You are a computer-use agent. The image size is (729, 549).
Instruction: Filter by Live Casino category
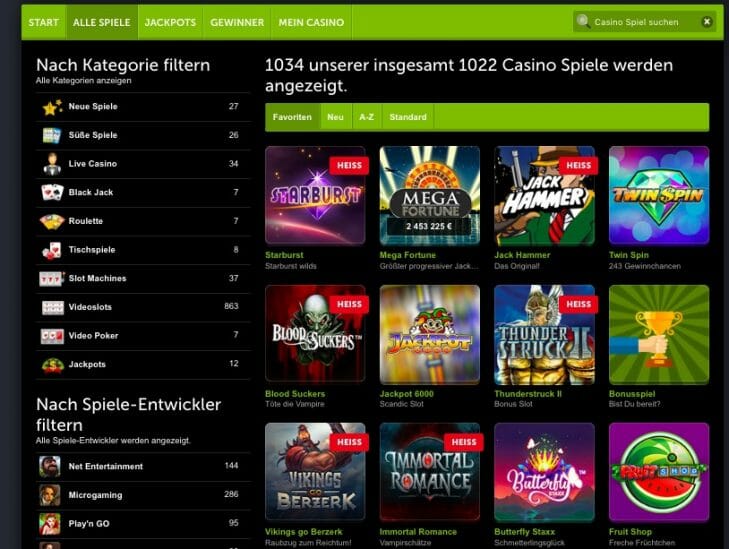coord(143,164)
